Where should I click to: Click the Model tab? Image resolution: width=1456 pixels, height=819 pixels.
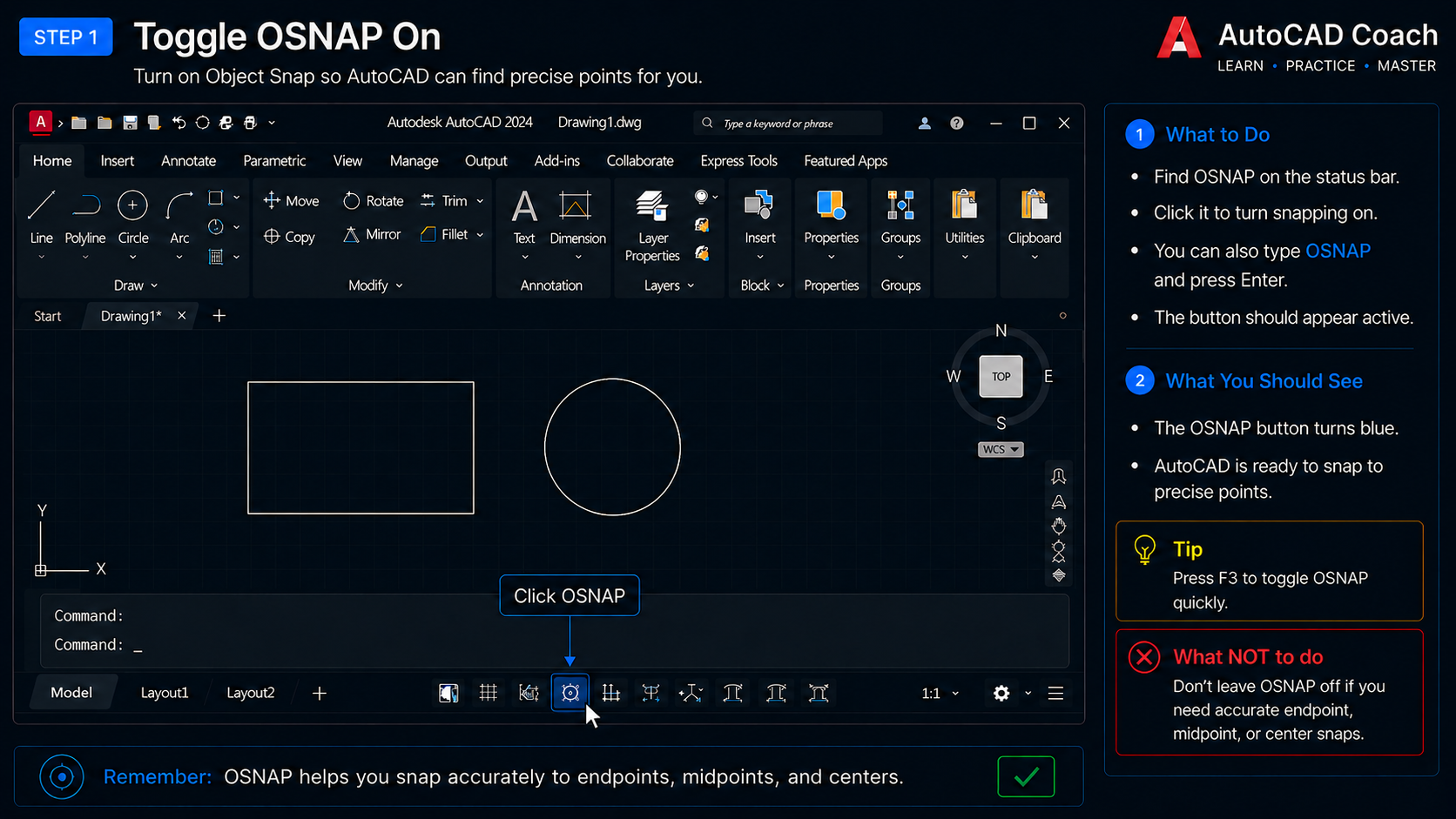71,693
